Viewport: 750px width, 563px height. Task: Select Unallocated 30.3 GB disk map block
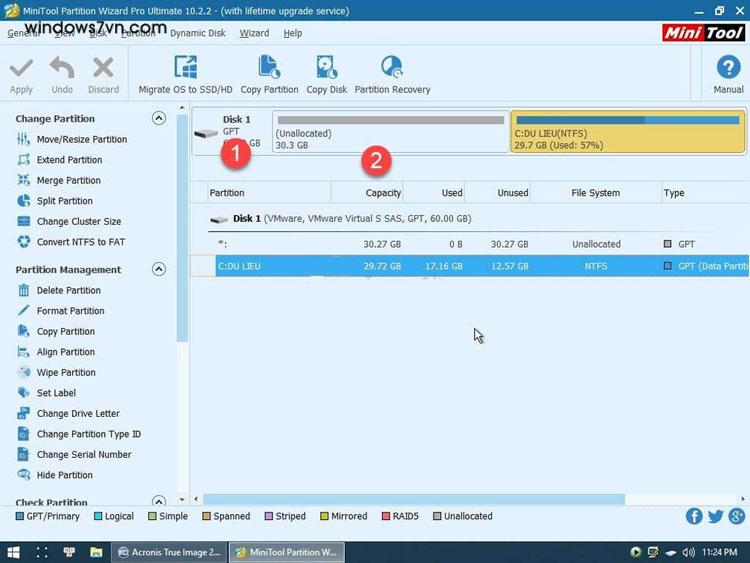pyautogui.click(x=390, y=132)
